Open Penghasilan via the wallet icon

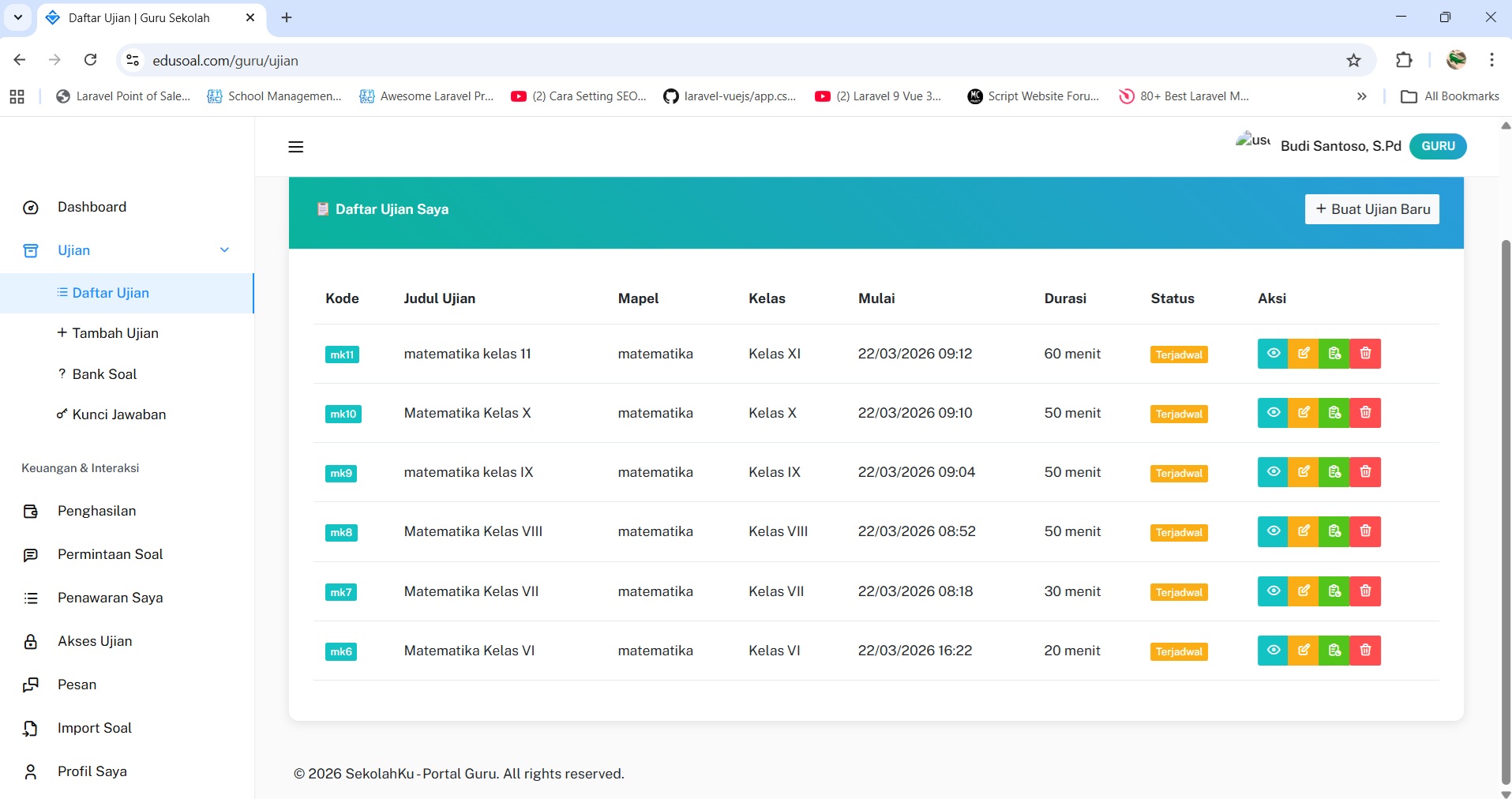[x=30, y=511]
